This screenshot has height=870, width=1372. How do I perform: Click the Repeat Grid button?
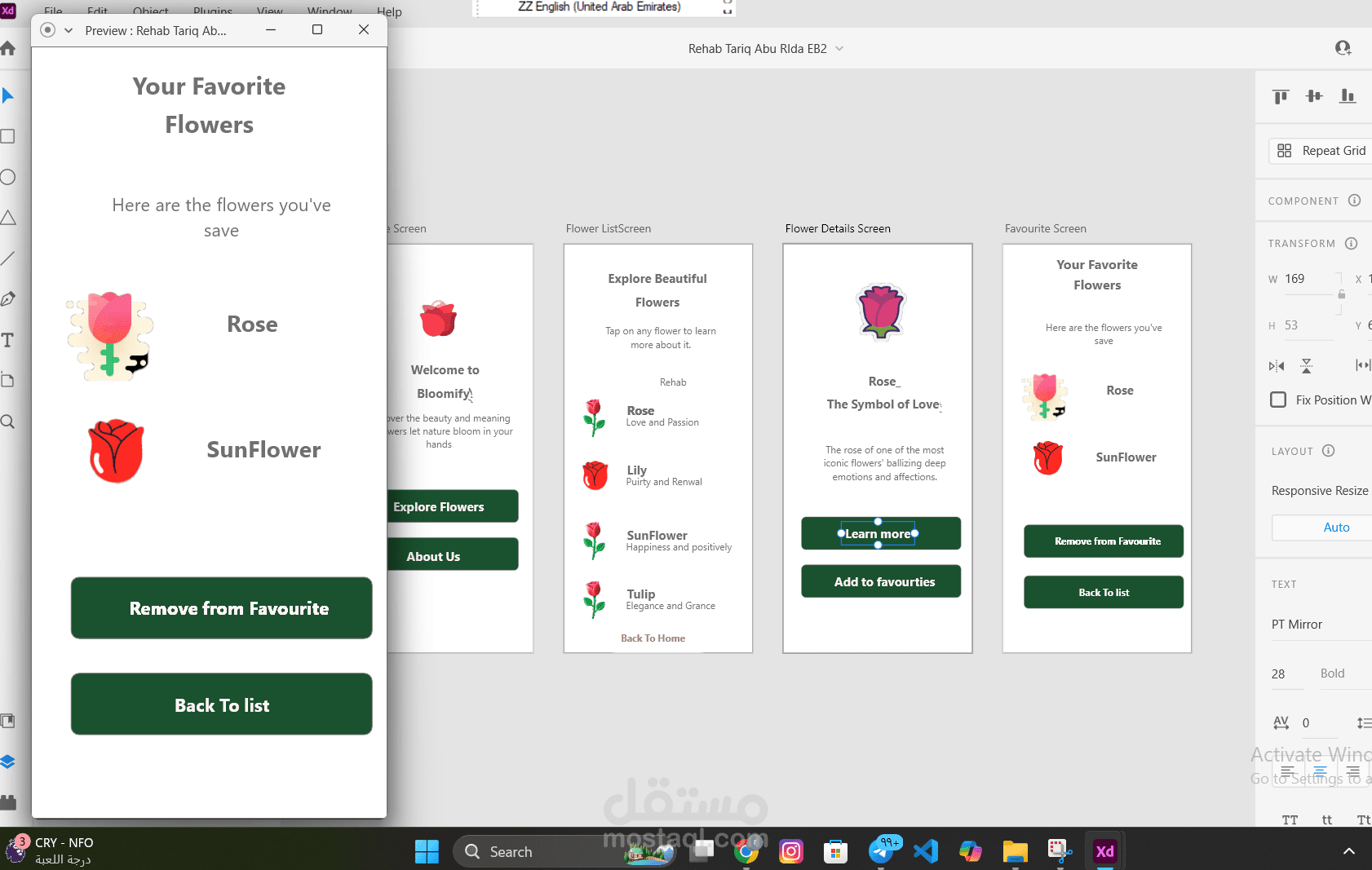tap(1321, 151)
